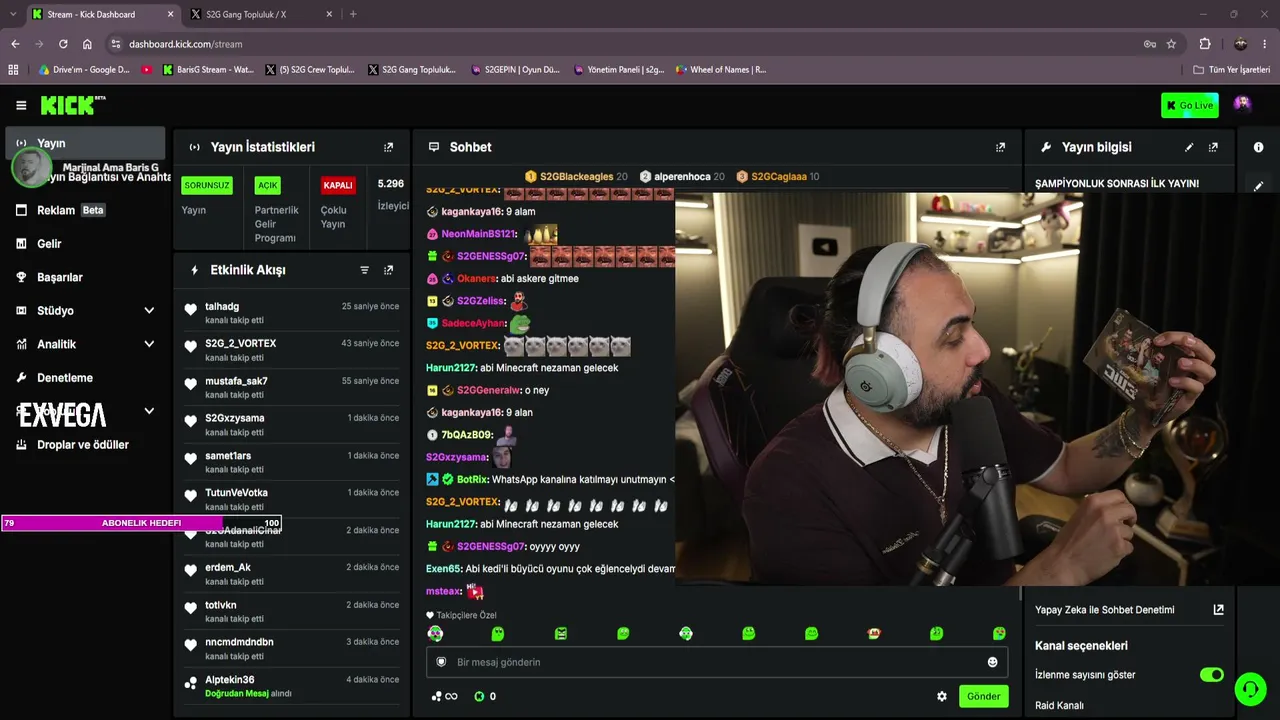This screenshot has width=1280, height=720.
Task: Click the Kicks balance icon
Action: point(479,696)
